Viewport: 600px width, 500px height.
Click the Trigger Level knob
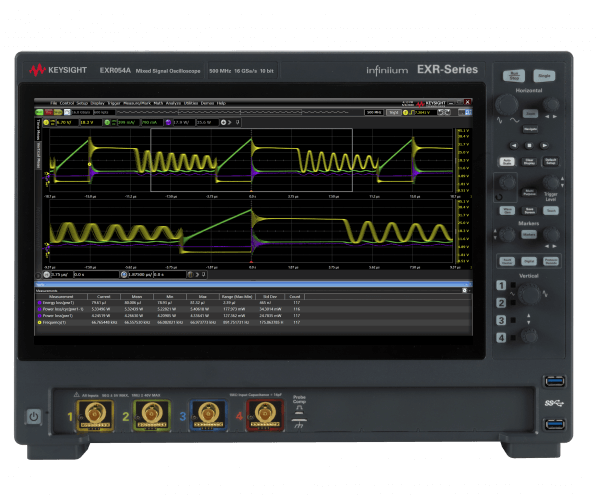tap(551, 183)
